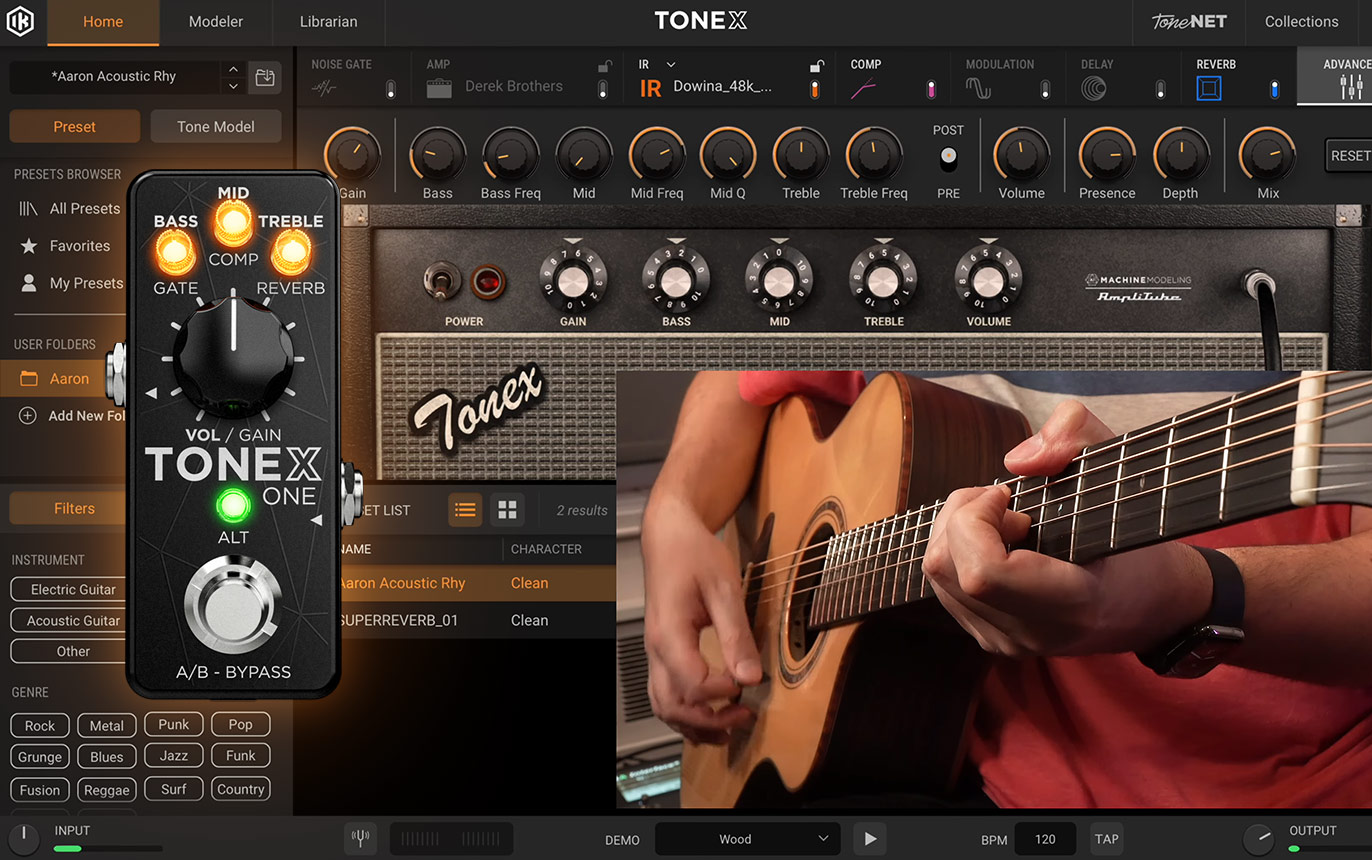Viewport: 1372px width, 860px height.
Task: Click the Tone Model button
Action: [x=216, y=127]
